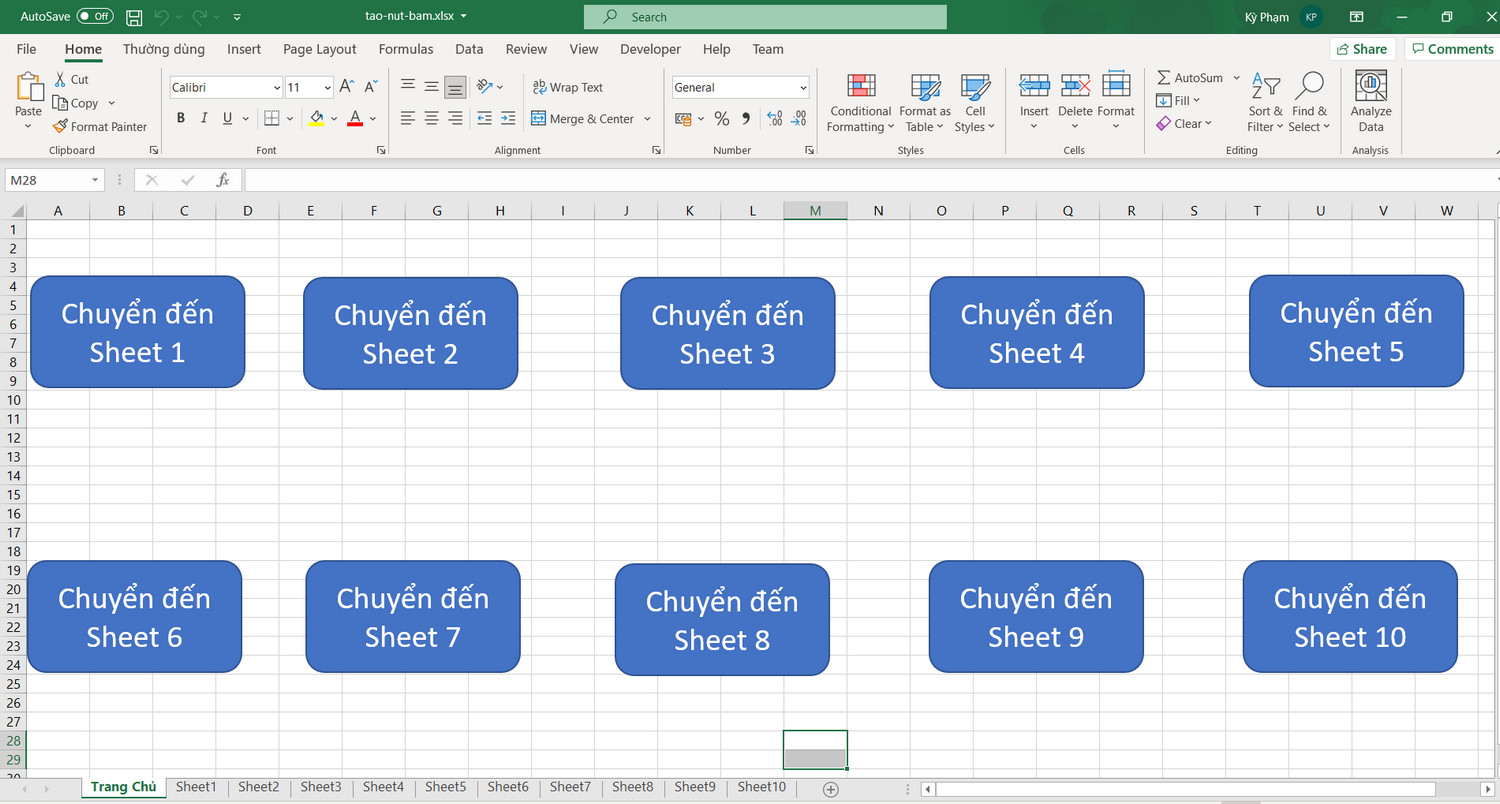Switch to the Developer ribbon tab
1500x804 pixels.
click(650, 48)
